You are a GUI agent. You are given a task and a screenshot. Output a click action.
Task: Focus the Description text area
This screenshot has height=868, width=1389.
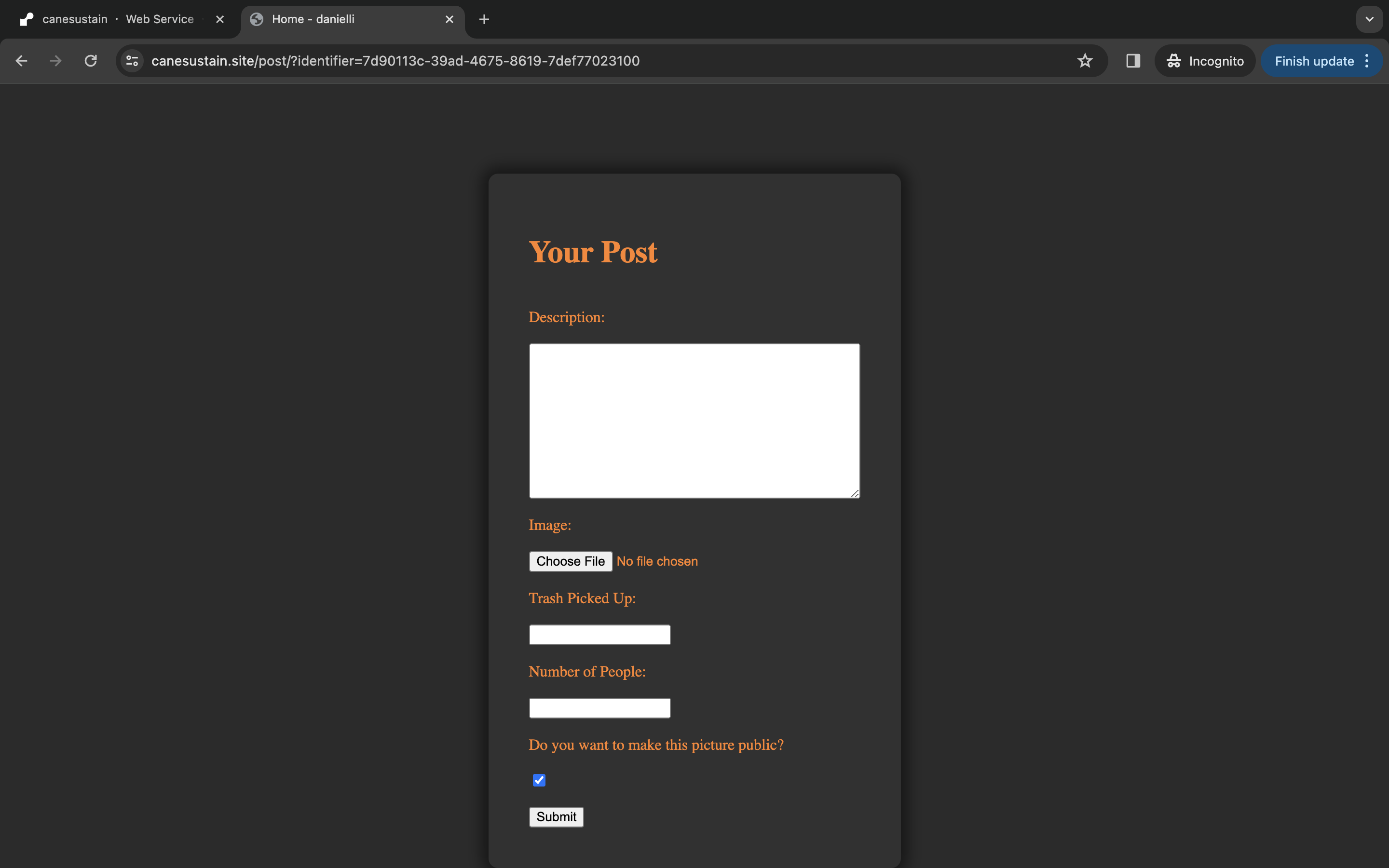(694, 420)
